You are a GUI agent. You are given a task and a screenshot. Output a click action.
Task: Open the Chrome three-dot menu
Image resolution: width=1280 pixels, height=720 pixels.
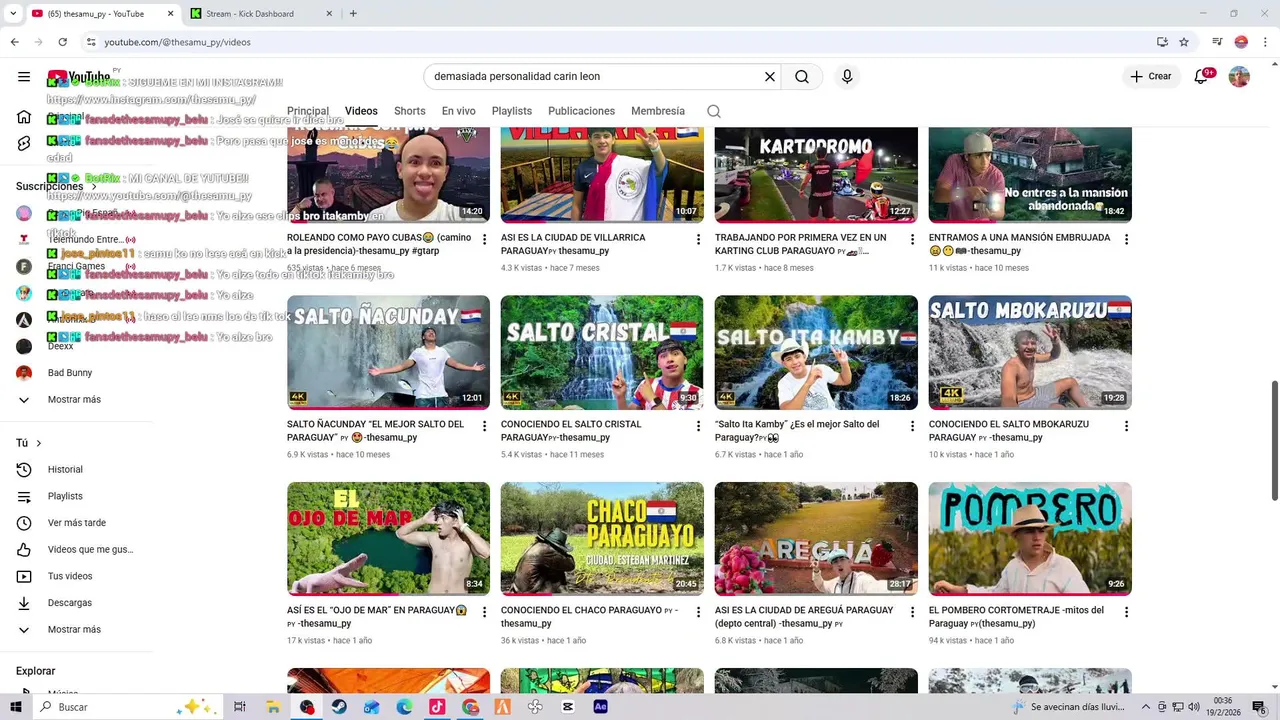click(x=1265, y=42)
